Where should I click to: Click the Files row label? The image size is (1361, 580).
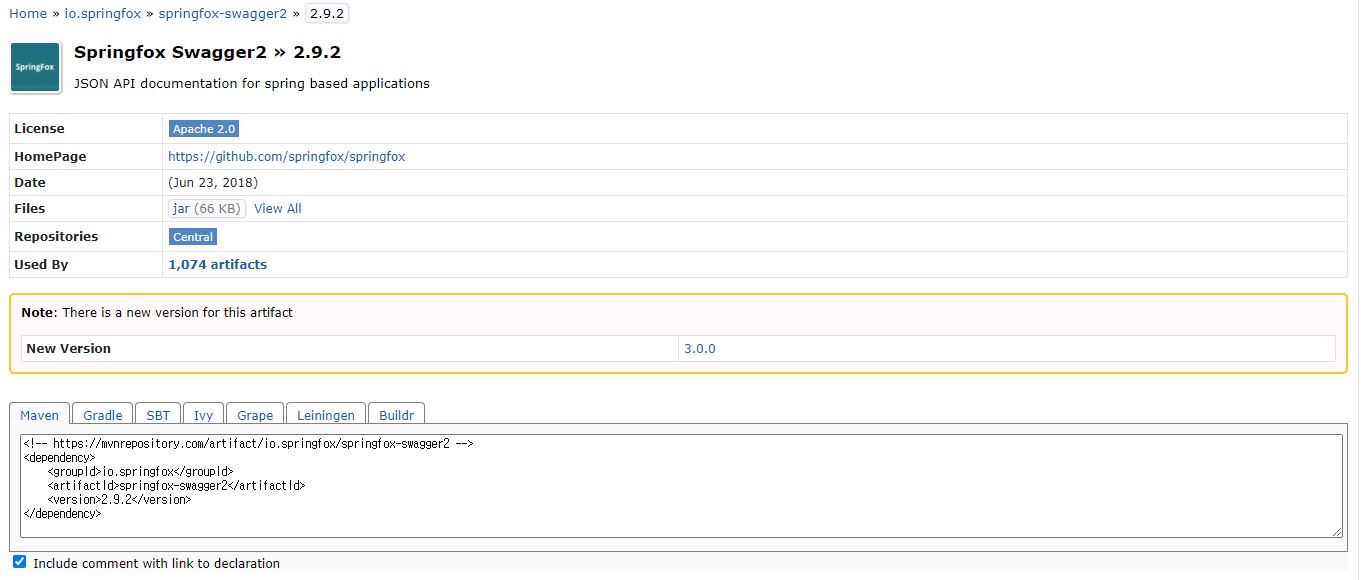pyautogui.click(x=30, y=209)
